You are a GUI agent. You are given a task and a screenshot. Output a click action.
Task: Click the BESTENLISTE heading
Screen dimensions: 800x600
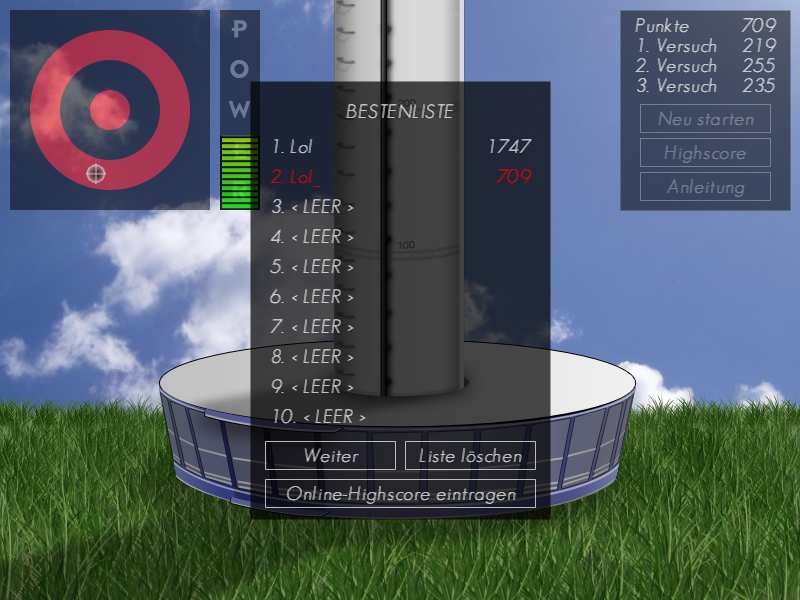[x=399, y=111]
